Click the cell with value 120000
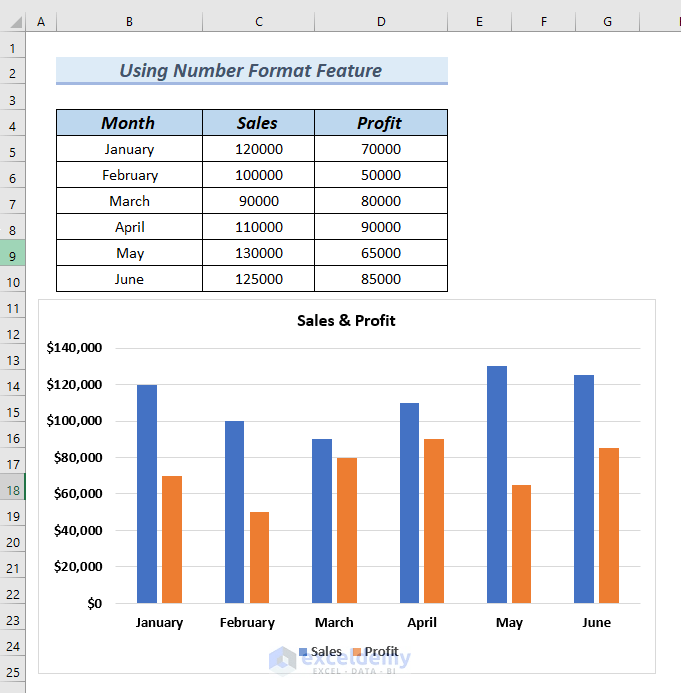681x693 pixels. 259,149
